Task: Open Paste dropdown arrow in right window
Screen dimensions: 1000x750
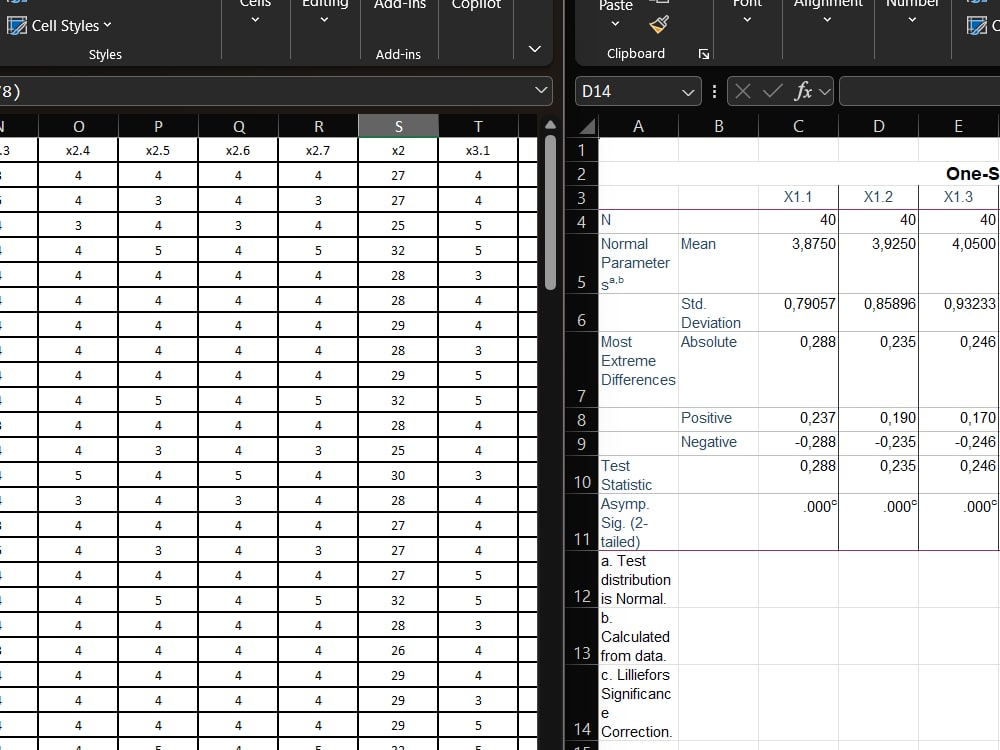Action: [x=615, y=24]
